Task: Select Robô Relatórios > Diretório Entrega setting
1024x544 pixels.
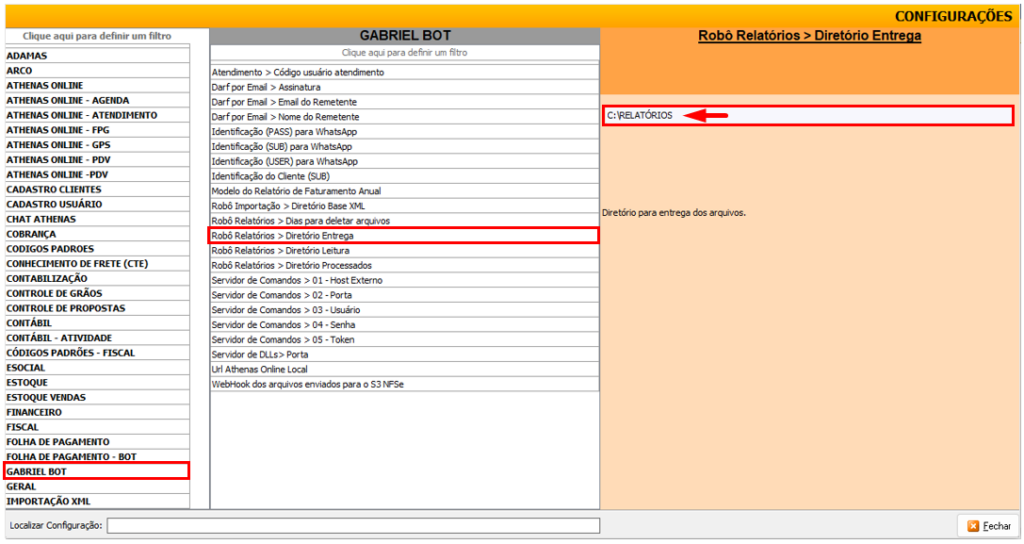Action: pos(403,236)
